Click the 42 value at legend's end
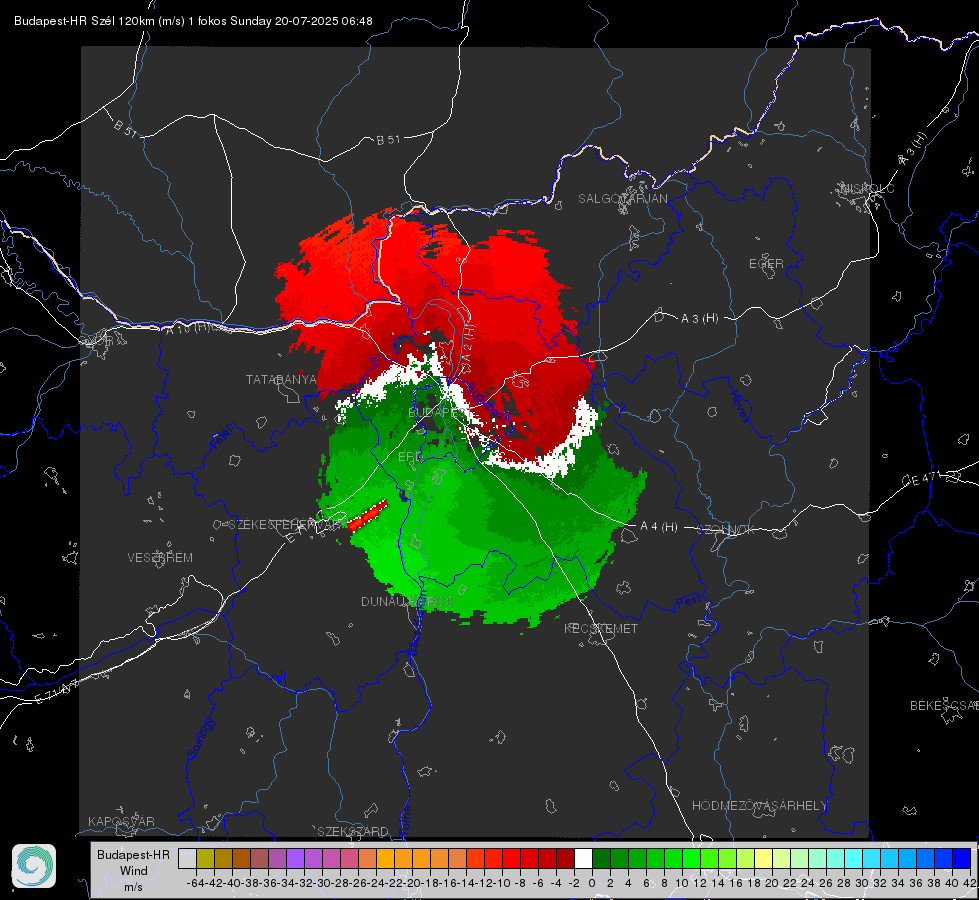This screenshot has width=979, height=900. point(970,883)
